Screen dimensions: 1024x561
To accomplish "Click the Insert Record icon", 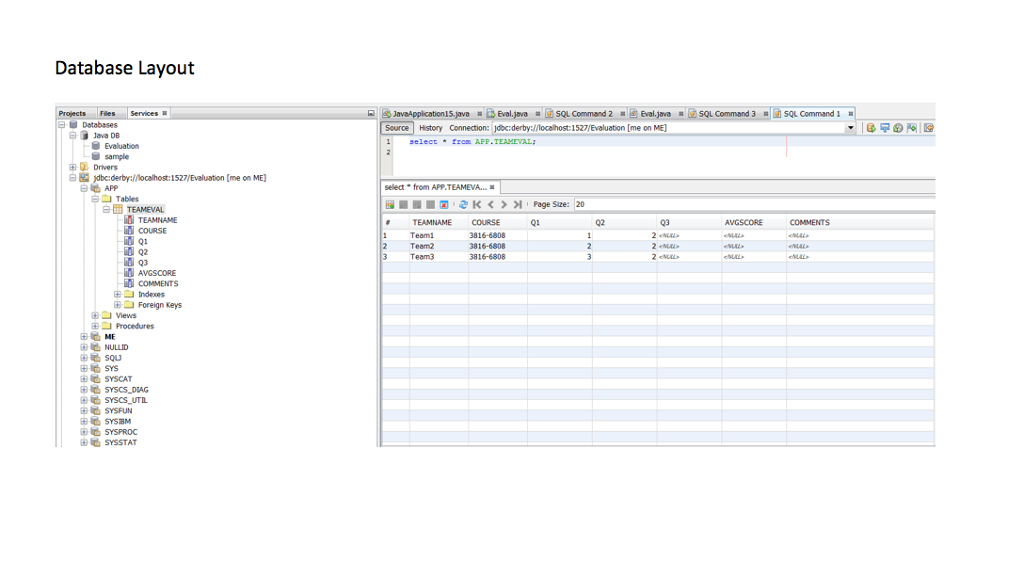I will coord(390,204).
